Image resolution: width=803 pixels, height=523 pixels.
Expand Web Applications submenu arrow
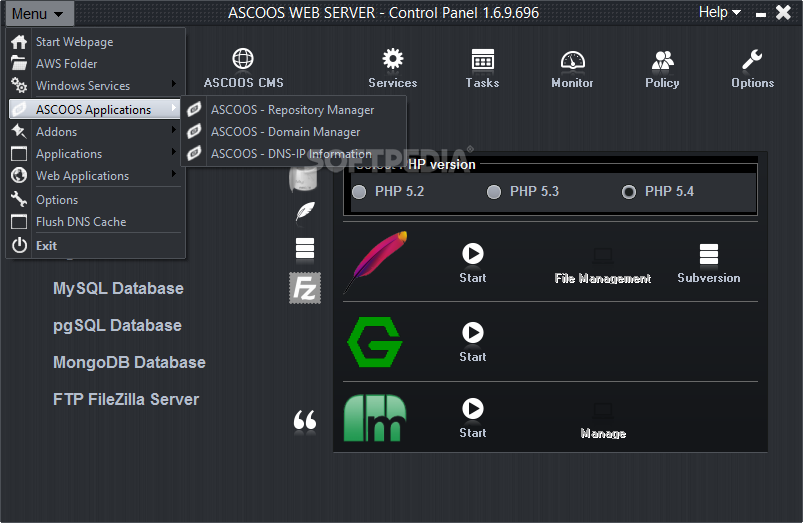(174, 174)
